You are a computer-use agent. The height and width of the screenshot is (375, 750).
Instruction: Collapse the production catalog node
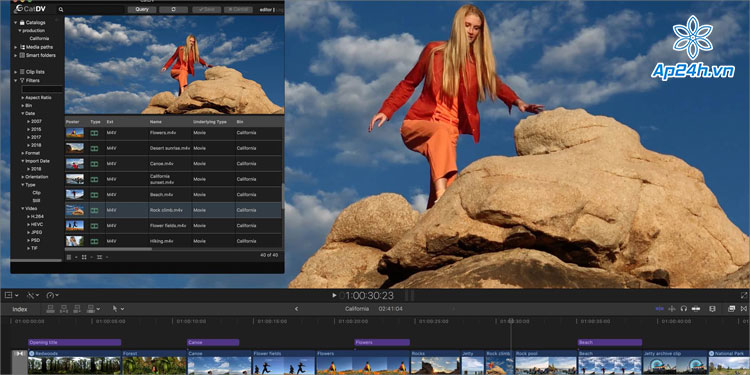[20, 30]
